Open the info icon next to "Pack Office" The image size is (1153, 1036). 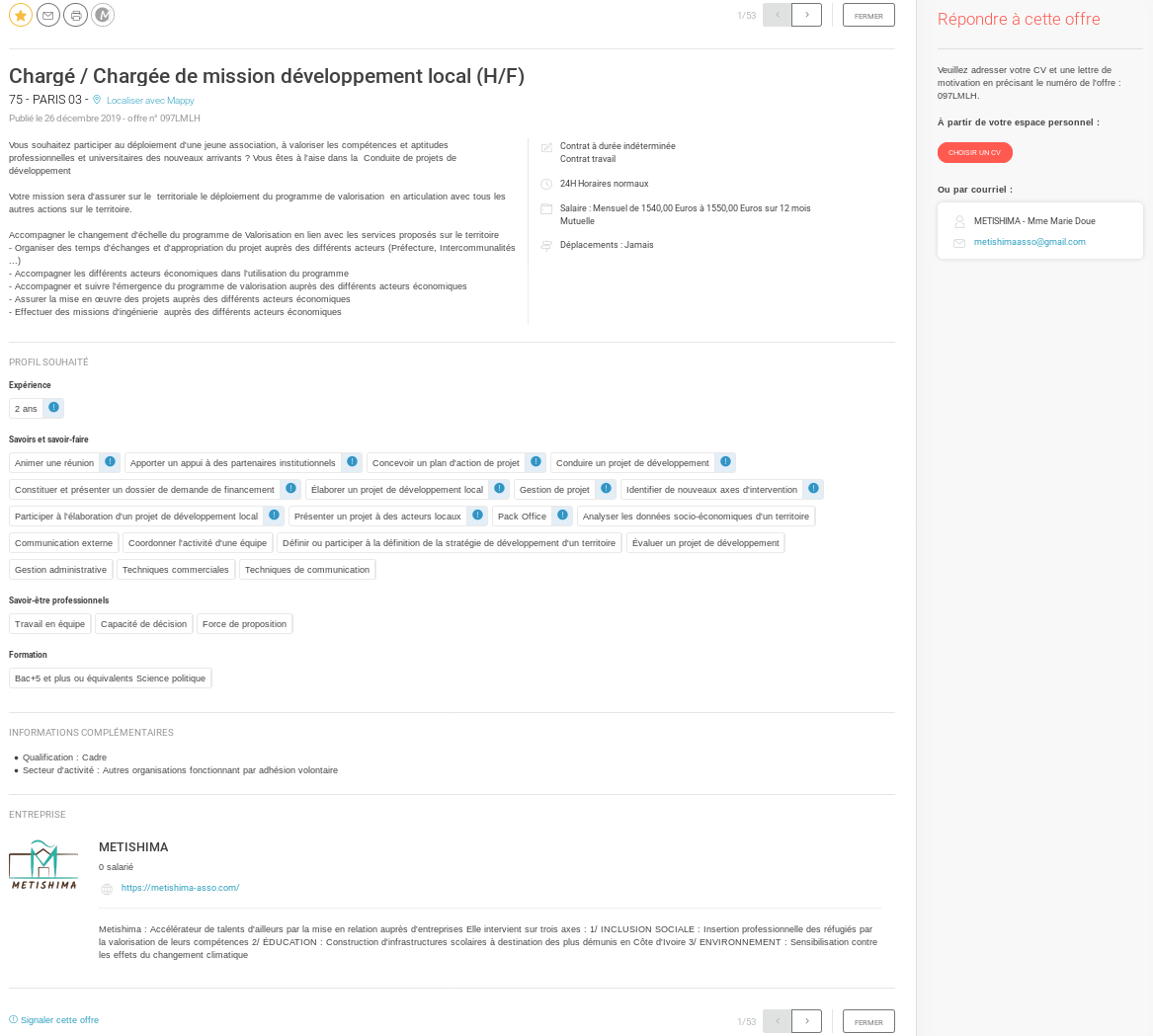[562, 516]
